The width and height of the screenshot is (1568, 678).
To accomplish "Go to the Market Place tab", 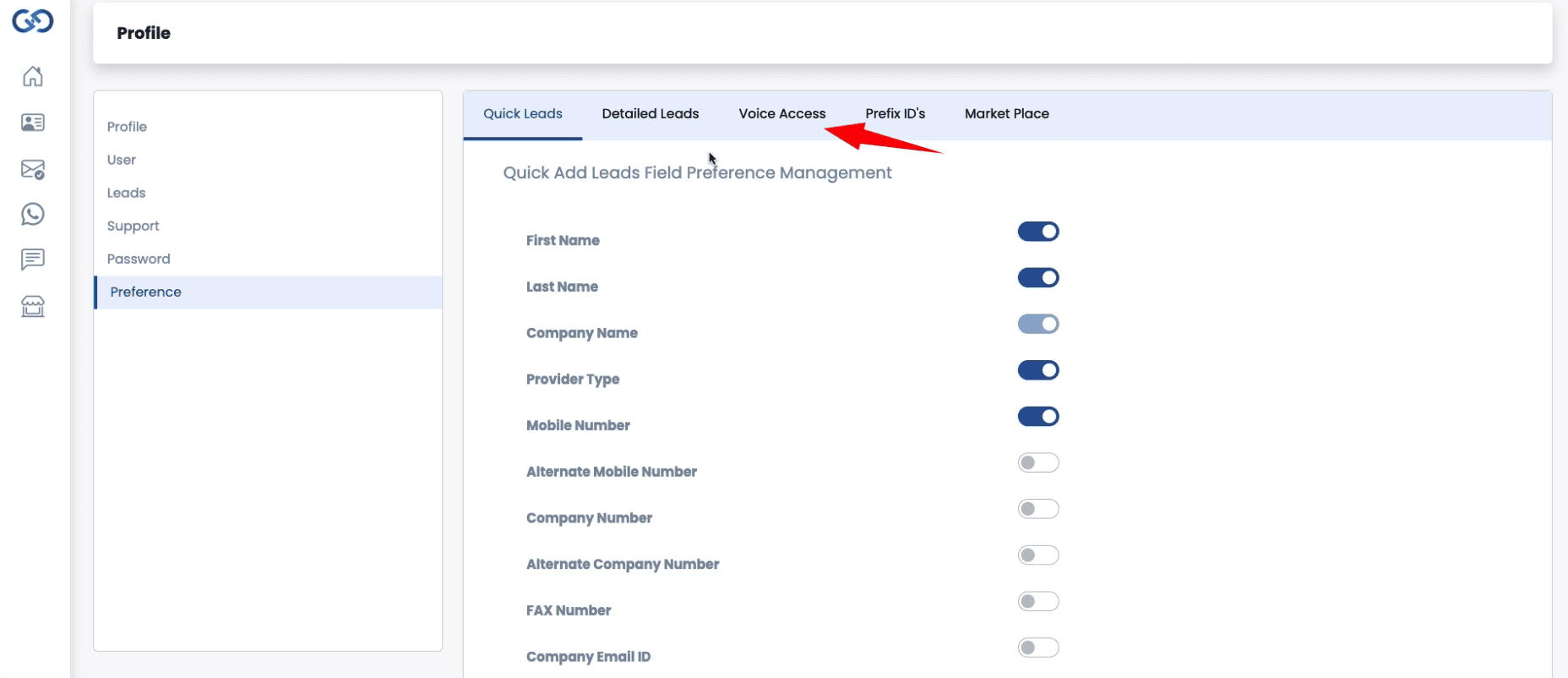I will pyautogui.click(x=1006, y=114).
